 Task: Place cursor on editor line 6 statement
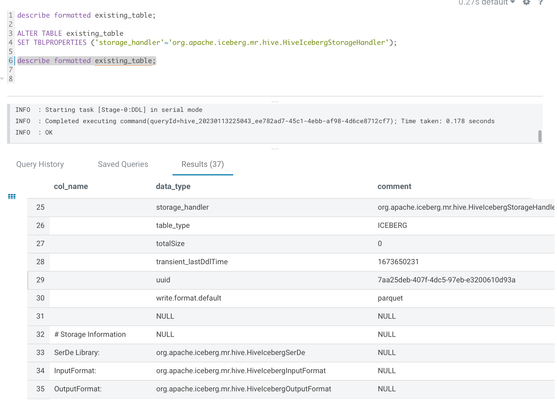tap(86, 61)
